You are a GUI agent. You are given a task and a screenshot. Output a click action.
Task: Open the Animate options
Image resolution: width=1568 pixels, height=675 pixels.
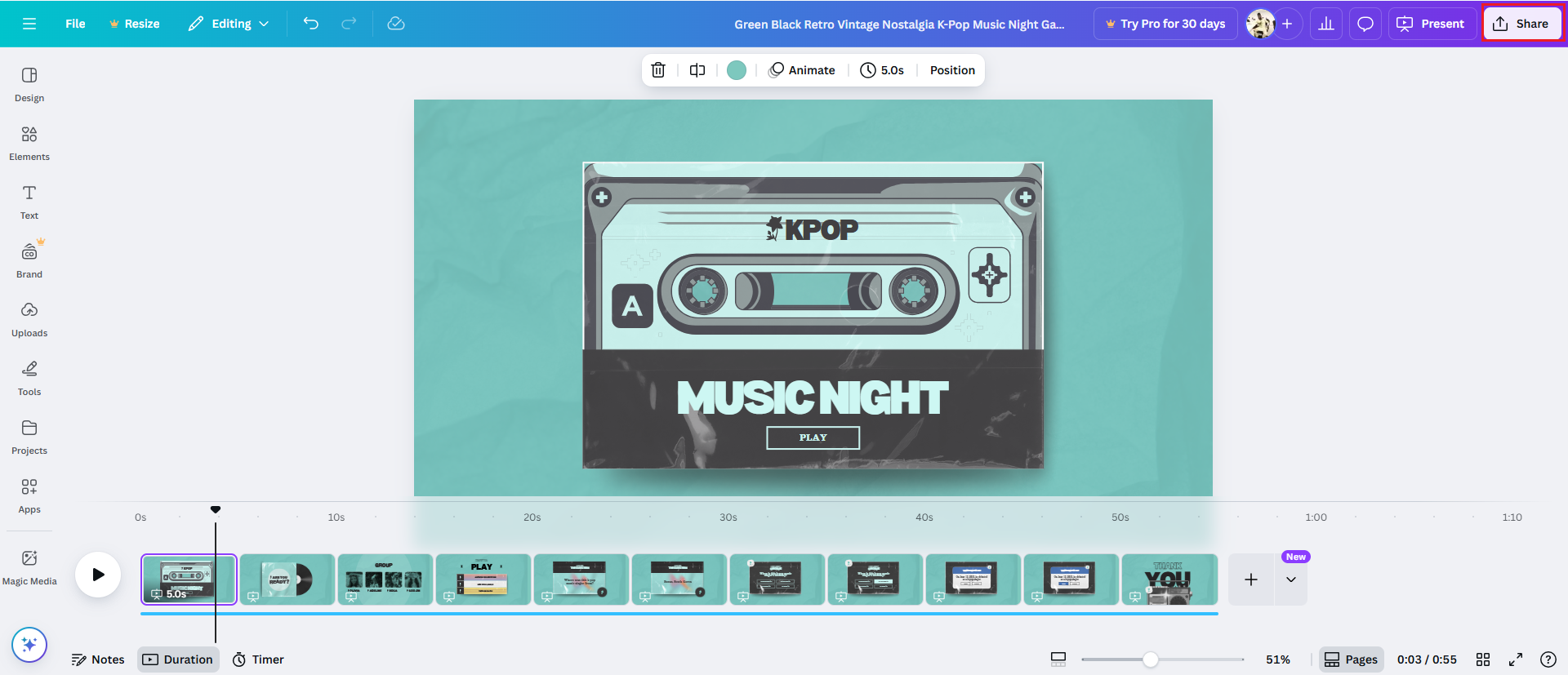[x=802, y=70]
